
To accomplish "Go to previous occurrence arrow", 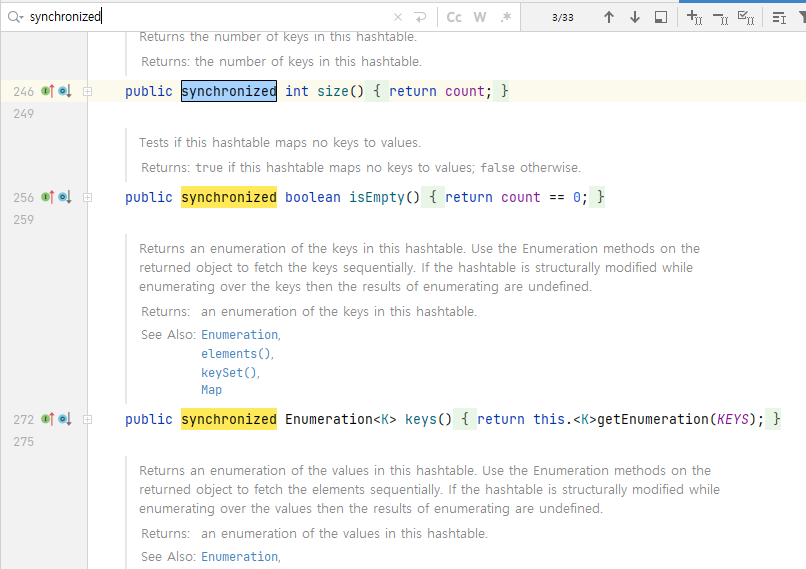I will [x=609, y=17].
